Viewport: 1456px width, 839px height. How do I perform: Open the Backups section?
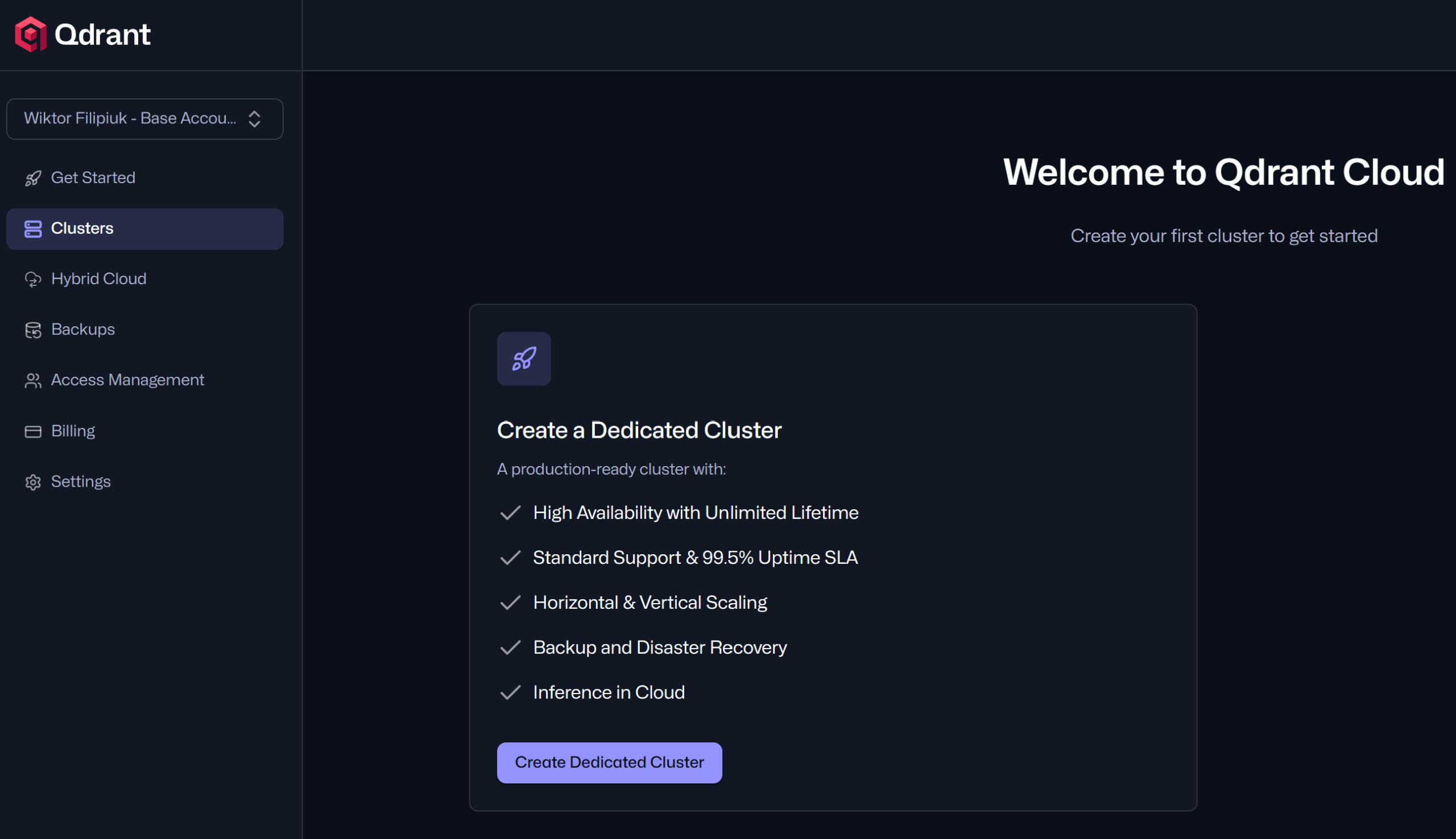144,330
